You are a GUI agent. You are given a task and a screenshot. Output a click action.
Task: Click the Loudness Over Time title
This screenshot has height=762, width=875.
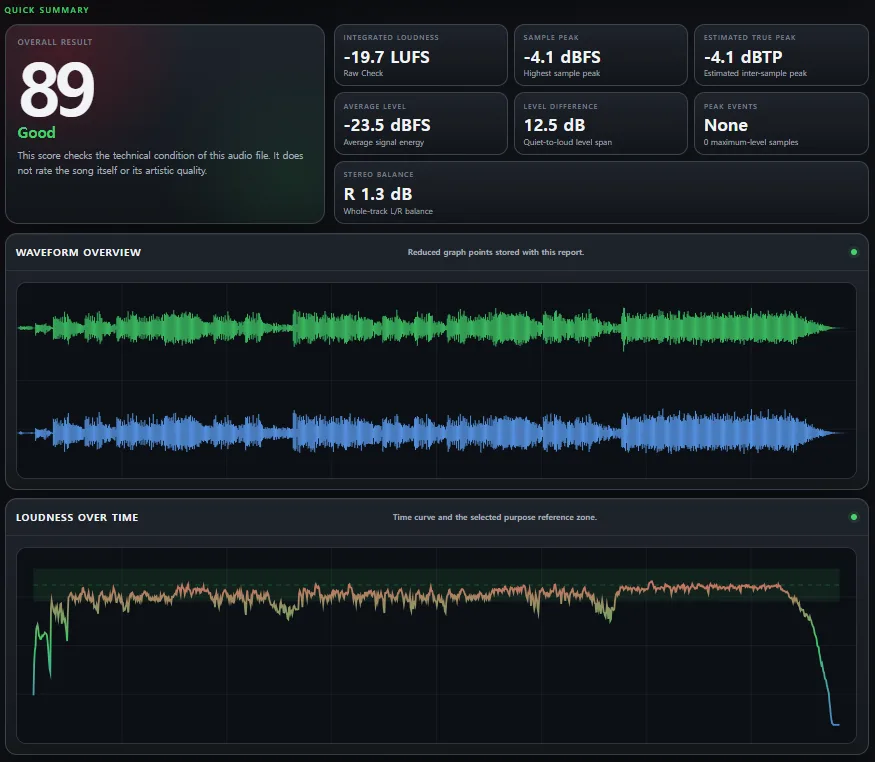pyautogui.click(x=77, y=517)
